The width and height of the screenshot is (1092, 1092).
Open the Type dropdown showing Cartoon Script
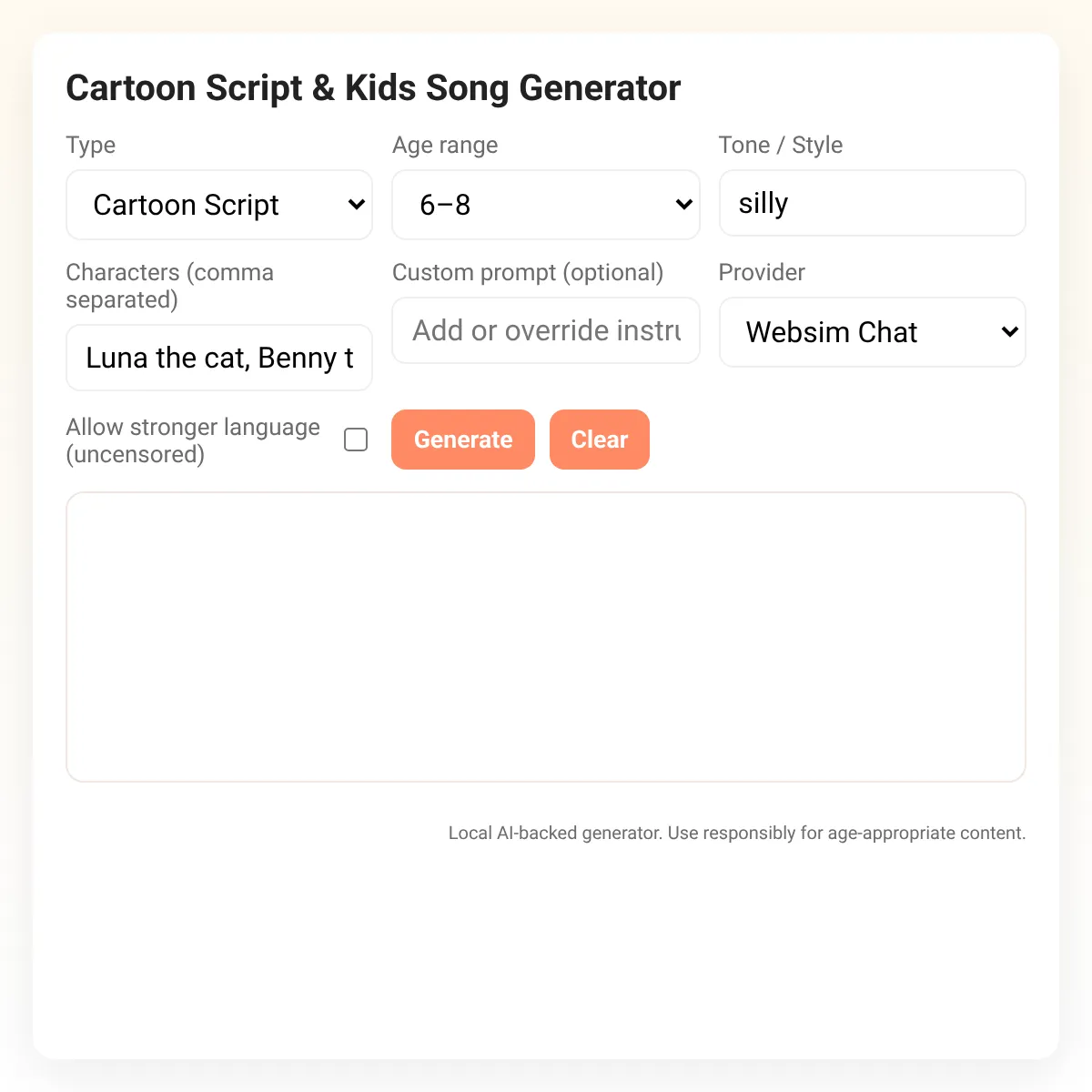[219, 205]
